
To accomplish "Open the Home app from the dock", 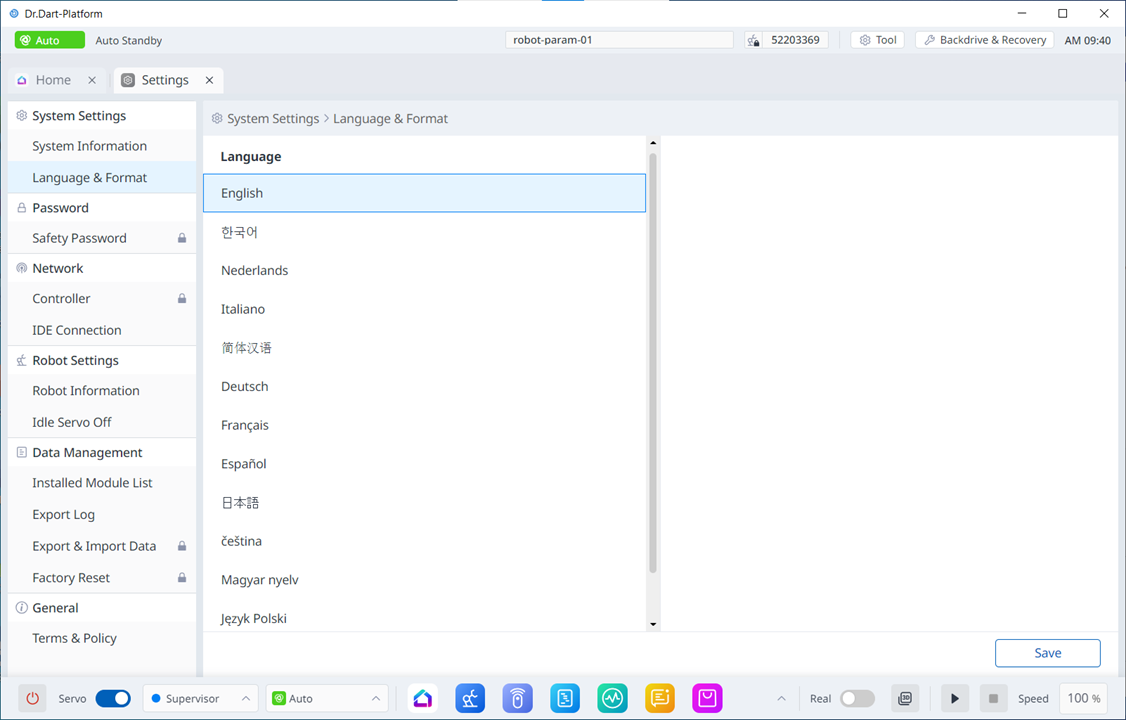I will pyautogui.click(x=422, y=698).
